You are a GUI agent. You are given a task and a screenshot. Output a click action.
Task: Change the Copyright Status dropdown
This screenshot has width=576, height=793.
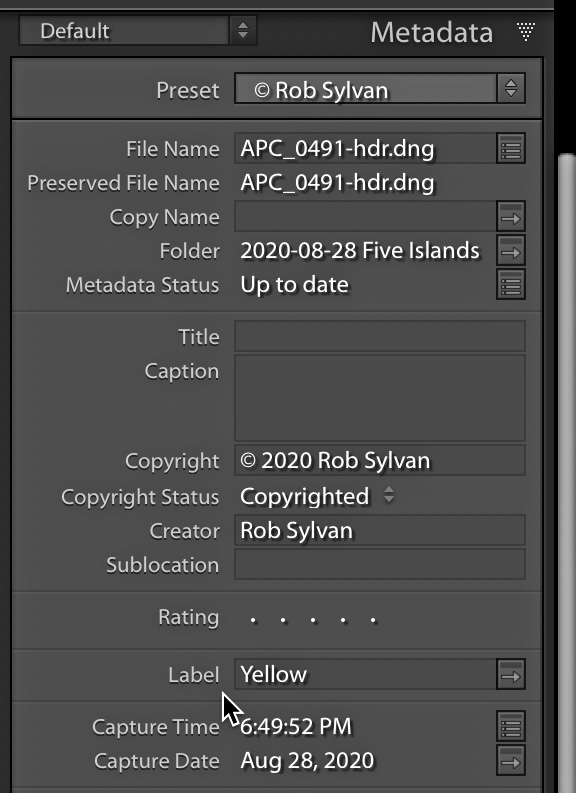coord(317,496)
